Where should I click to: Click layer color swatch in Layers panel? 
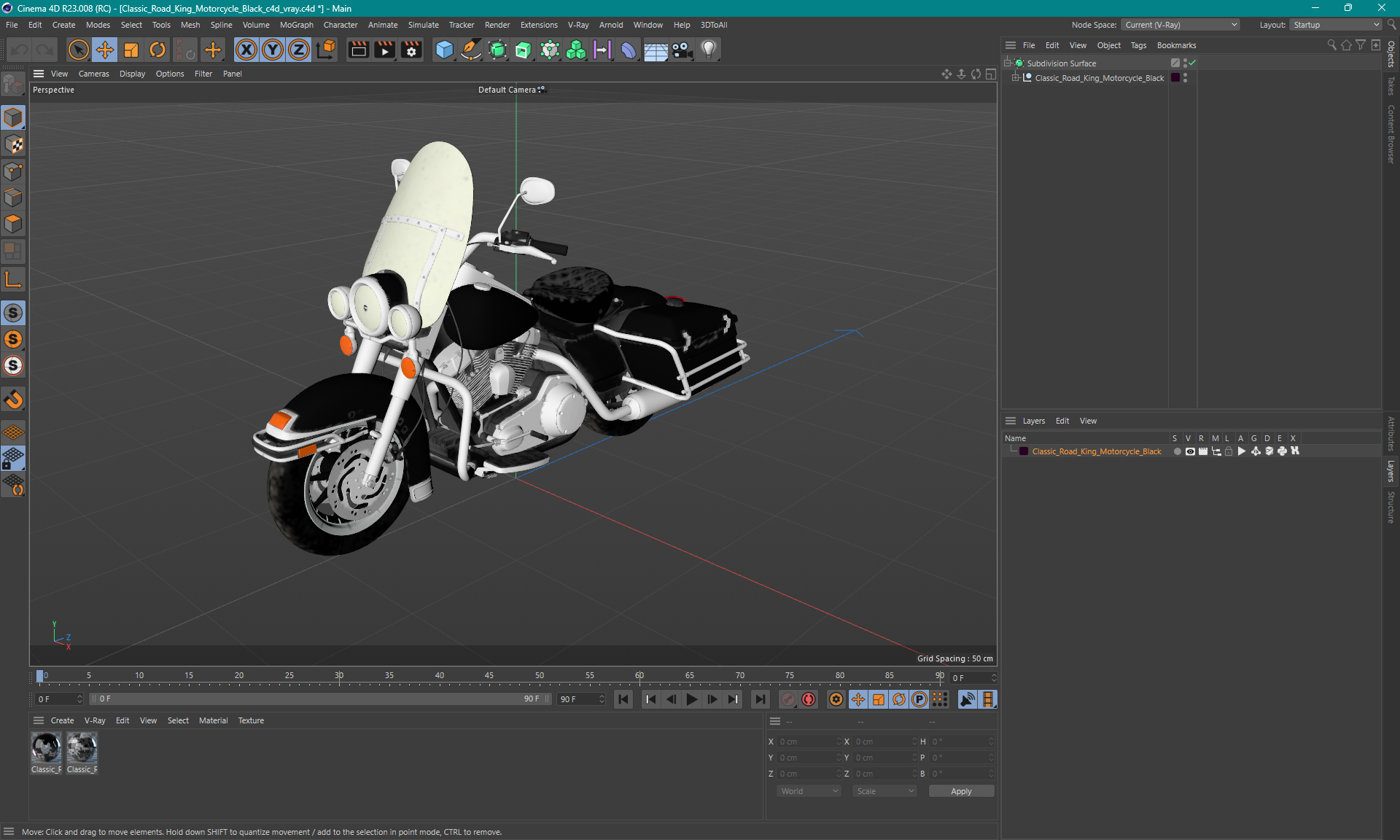(1024, 451)
